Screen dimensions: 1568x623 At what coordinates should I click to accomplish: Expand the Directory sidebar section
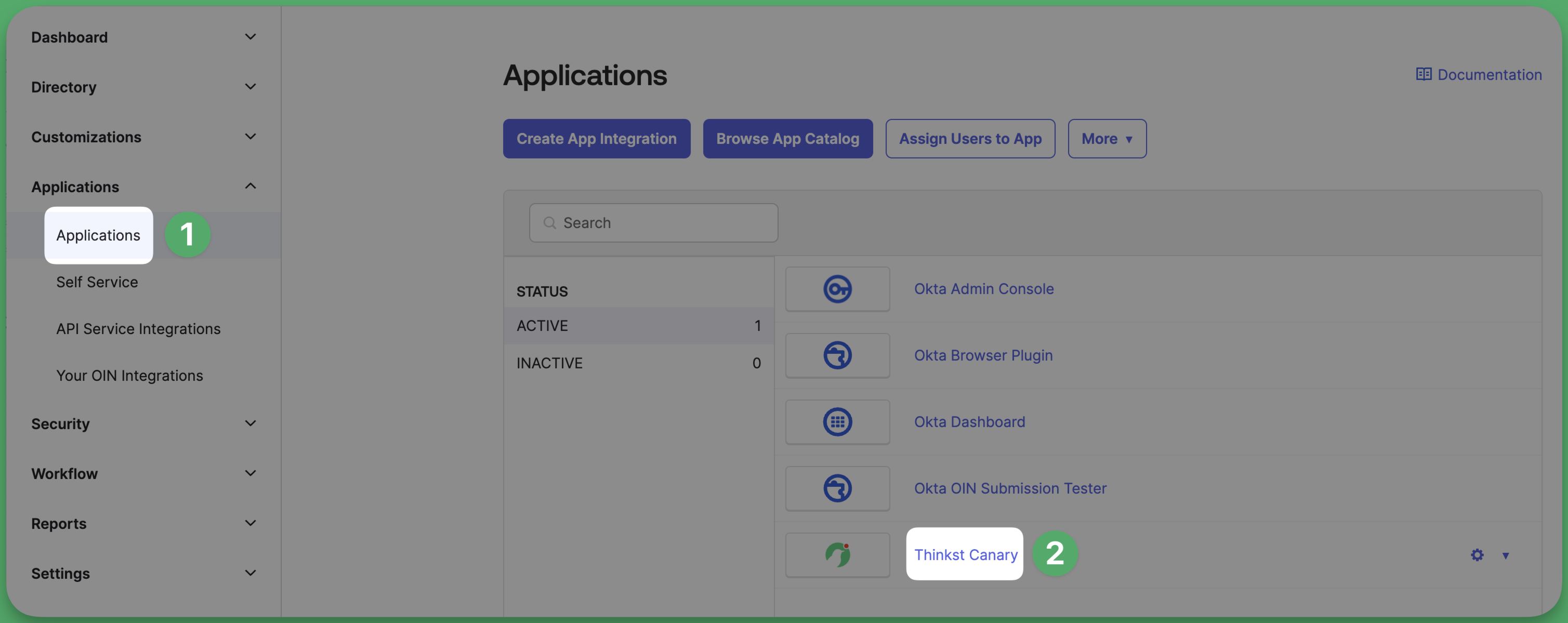(x=250, y=87)
